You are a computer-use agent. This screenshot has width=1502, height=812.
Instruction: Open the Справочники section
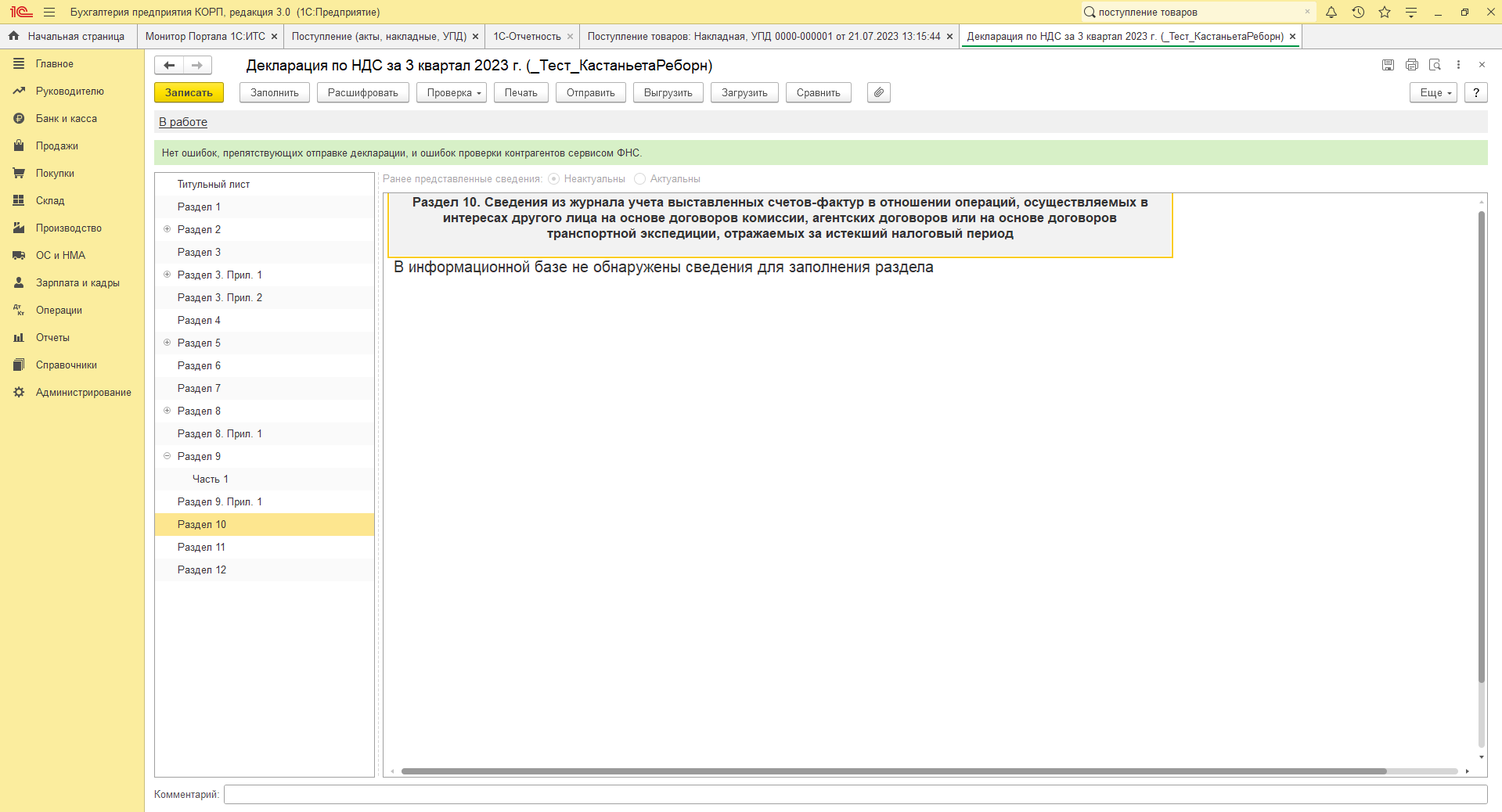point(72,365)
